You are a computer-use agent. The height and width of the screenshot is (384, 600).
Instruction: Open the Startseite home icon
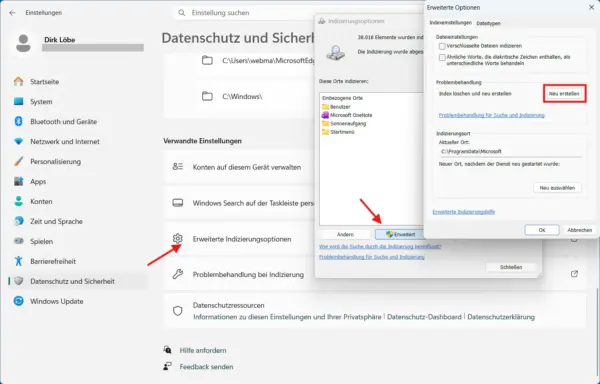pos(18,81)
